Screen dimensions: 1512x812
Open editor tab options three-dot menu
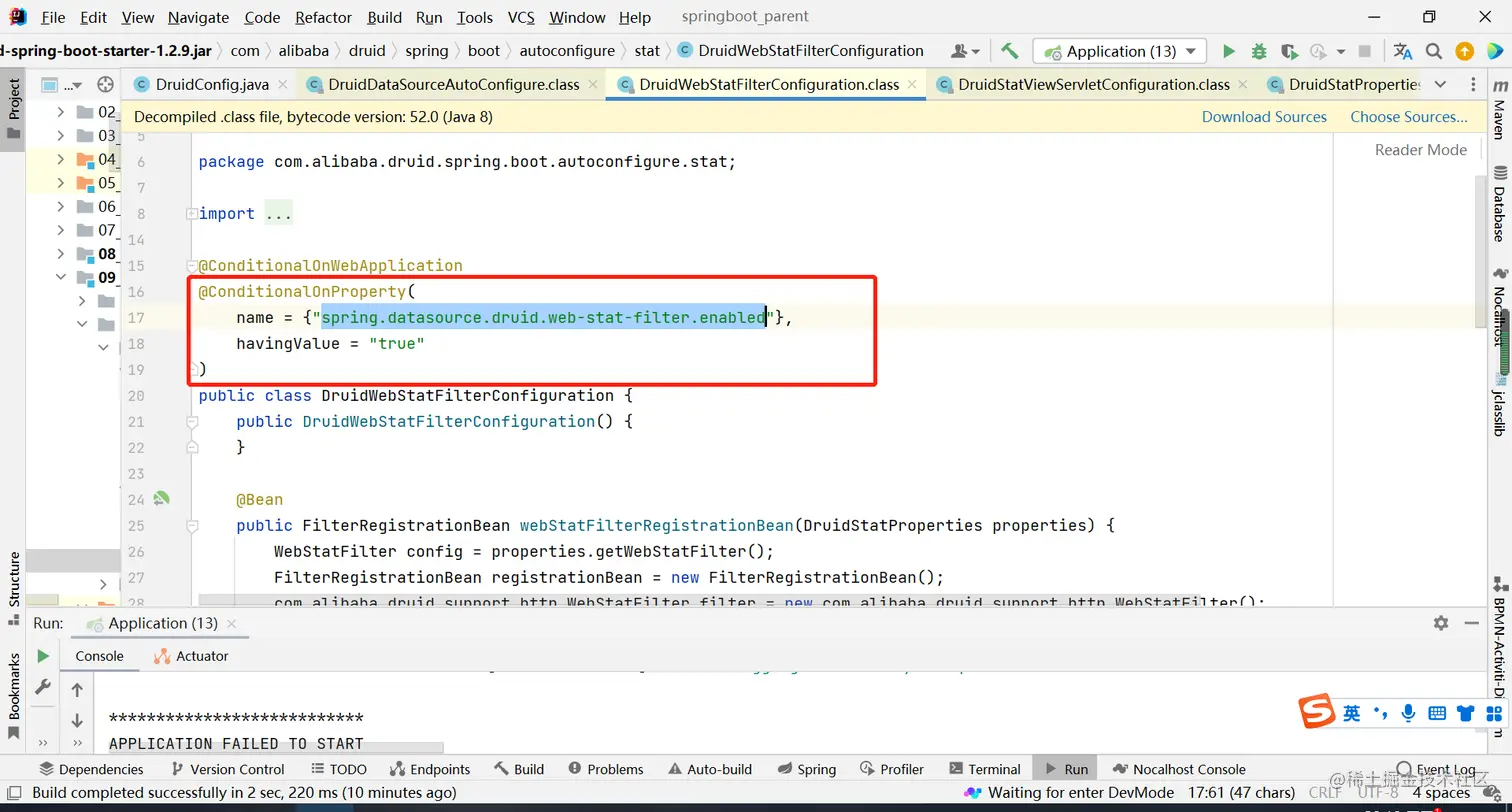point(1475,85)
